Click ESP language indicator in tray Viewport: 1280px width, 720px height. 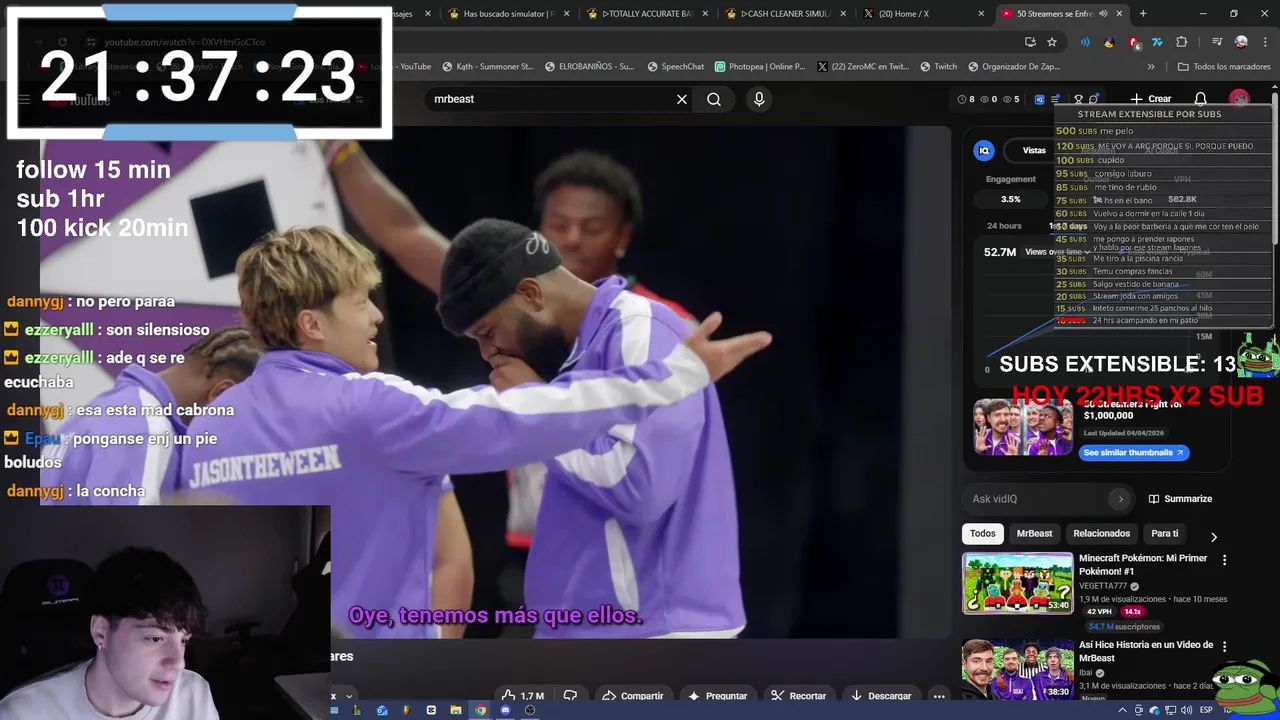(1206, 710)
